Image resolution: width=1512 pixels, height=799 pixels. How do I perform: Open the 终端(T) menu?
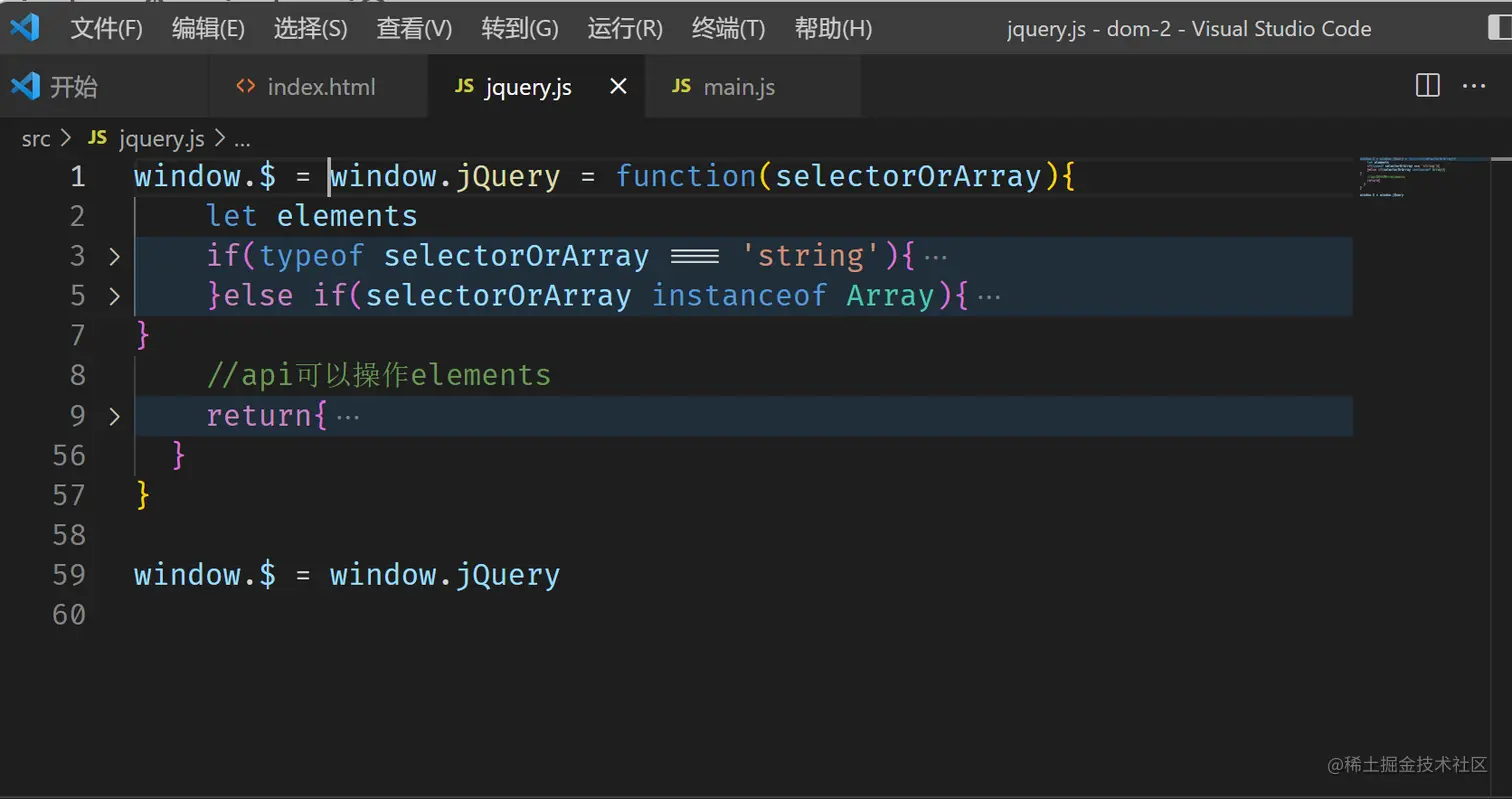click(728, 29)
